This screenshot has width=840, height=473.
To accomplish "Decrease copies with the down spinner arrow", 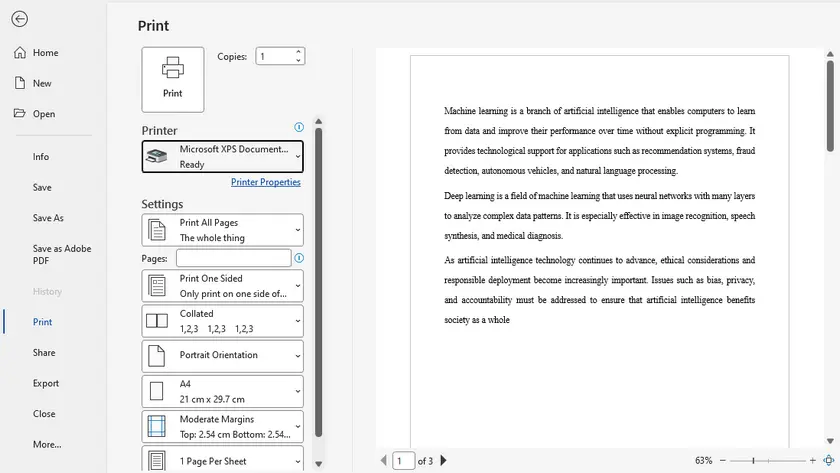I will click(298, 61).
